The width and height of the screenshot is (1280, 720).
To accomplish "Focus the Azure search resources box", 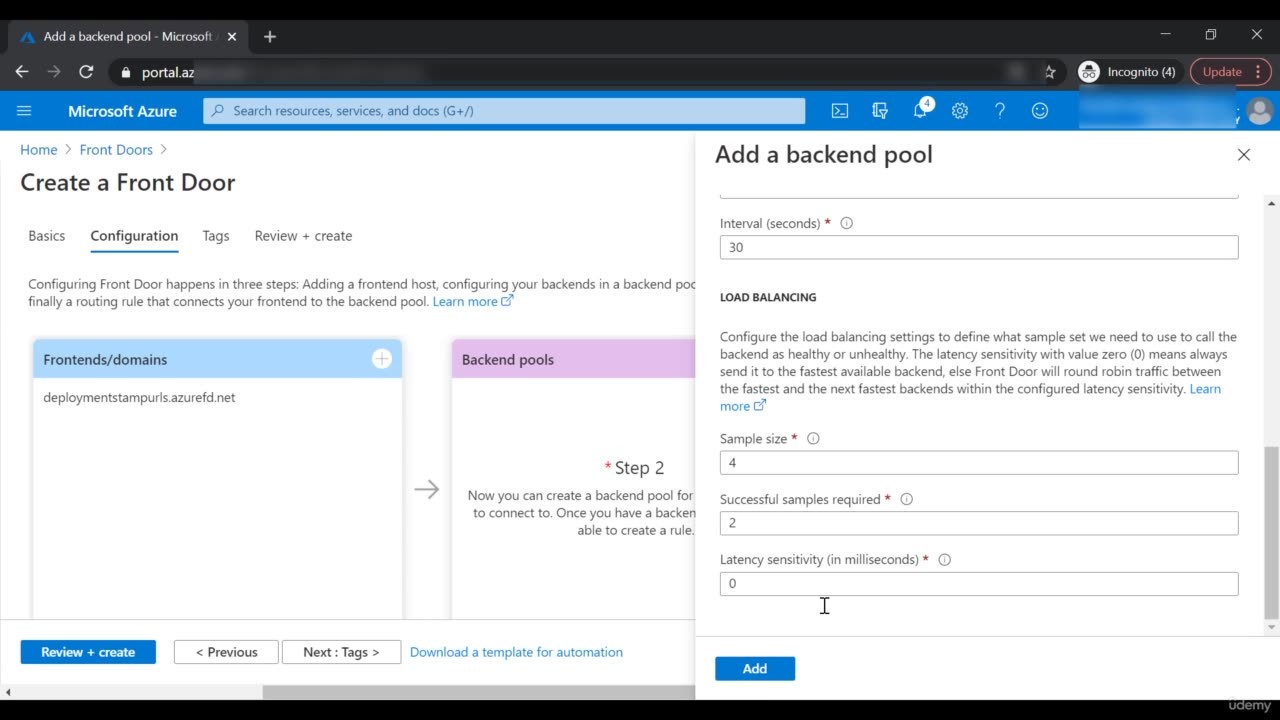I will 504,111.
